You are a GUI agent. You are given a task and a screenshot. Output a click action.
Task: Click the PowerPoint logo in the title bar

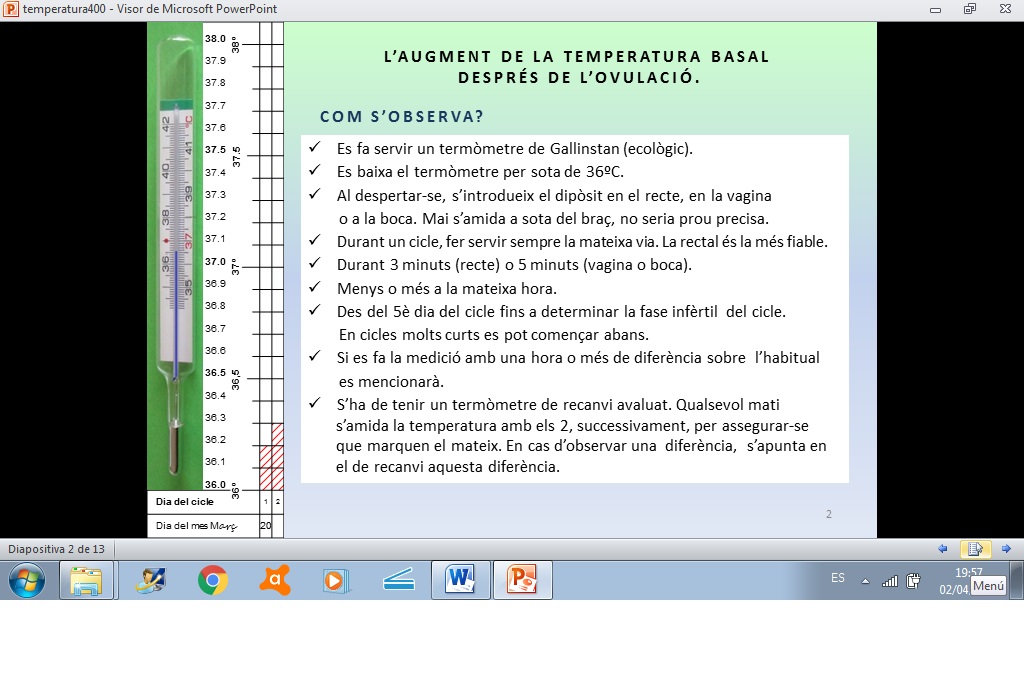(11, 9)
